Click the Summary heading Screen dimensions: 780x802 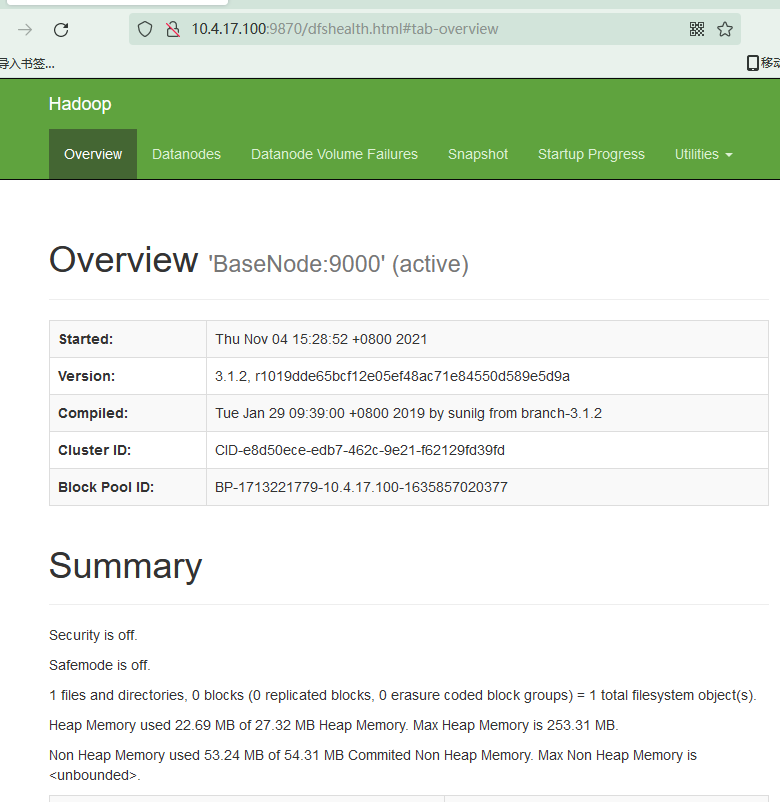point(125,567)
